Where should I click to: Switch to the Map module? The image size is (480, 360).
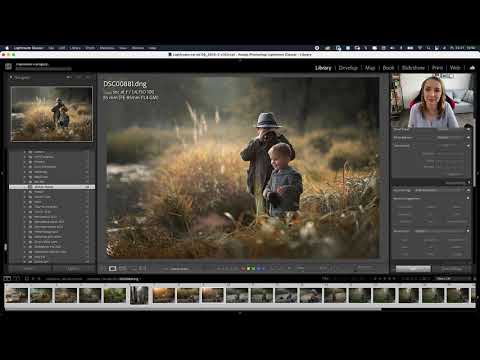[x=370, y=68]
